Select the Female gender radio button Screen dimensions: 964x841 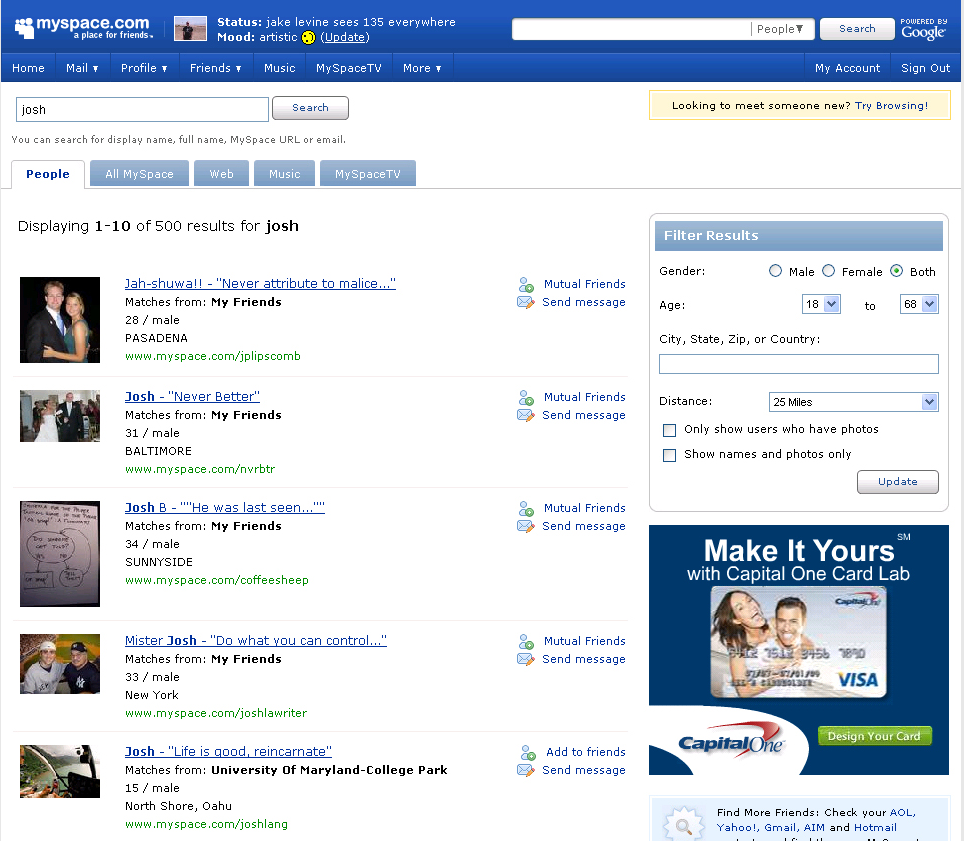click(829, 271)
